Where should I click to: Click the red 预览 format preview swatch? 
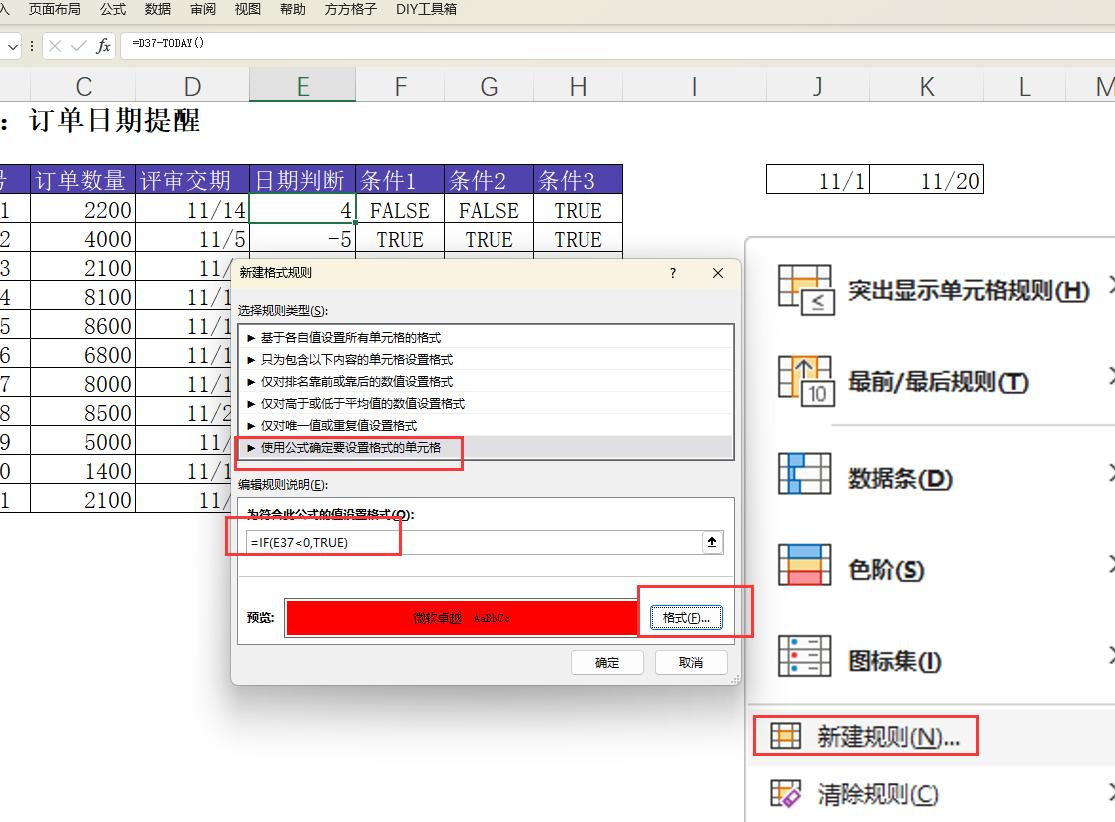tap(463, 617)
